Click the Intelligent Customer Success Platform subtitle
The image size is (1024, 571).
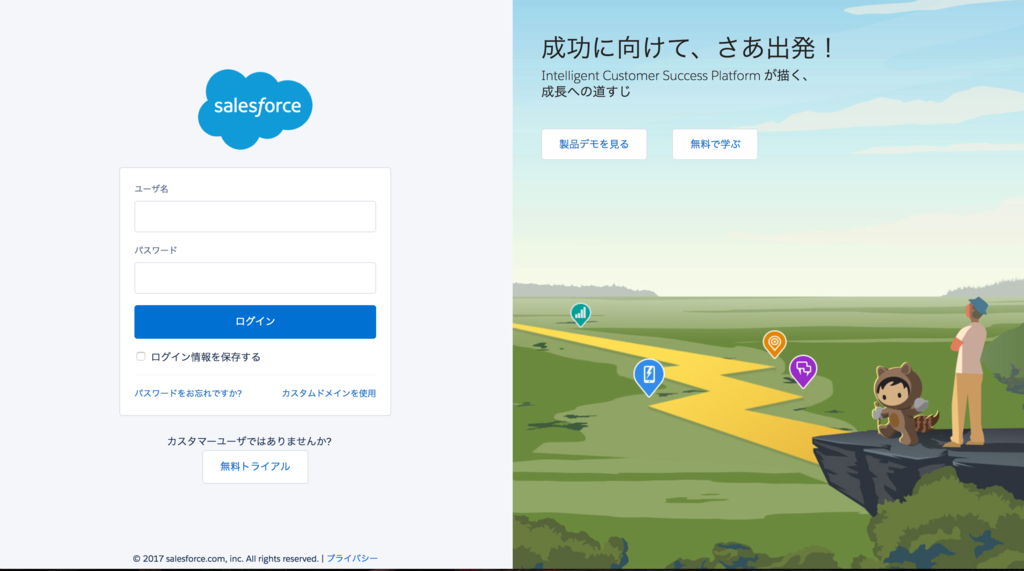675,84
